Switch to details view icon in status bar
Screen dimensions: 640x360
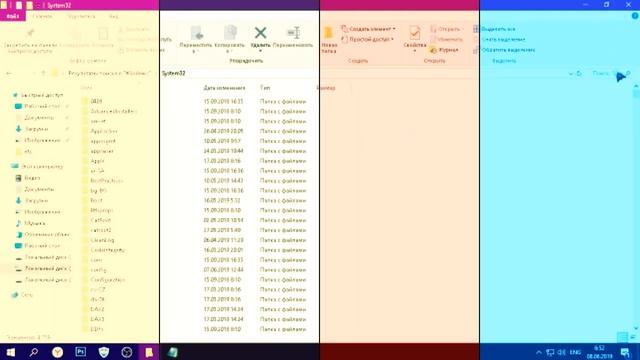click(622, 338)
